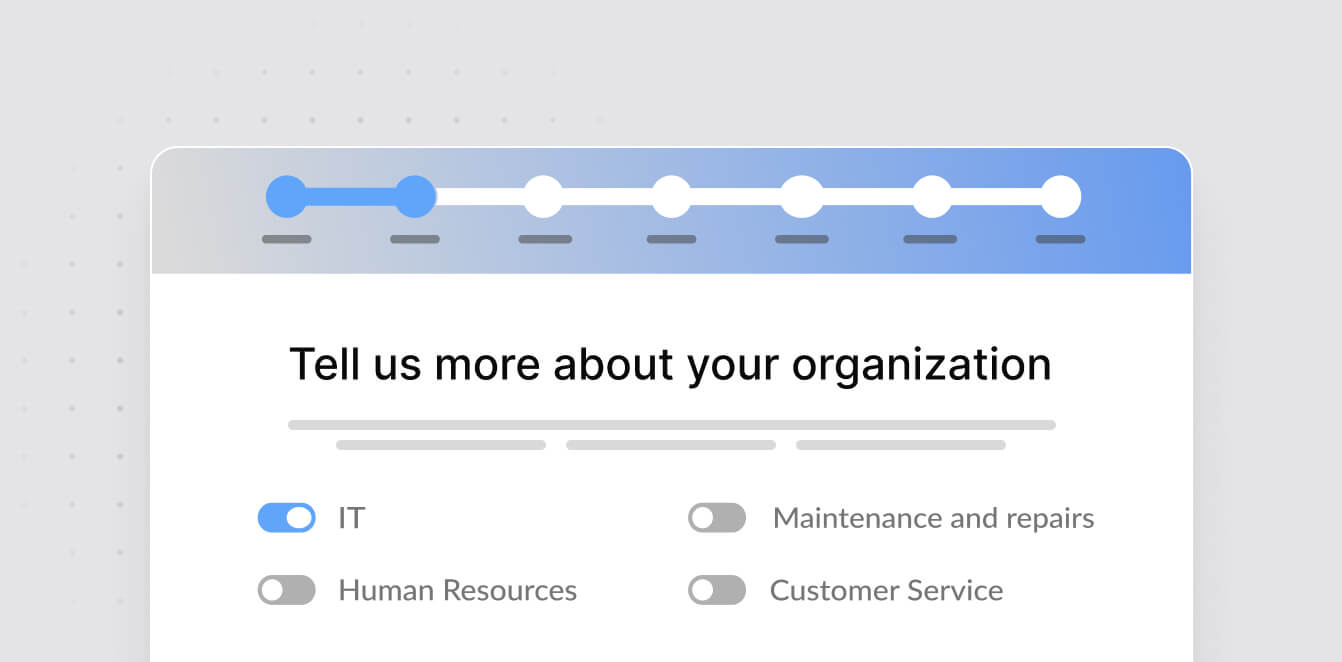
Task: Click the blue progress segment between steps
Action: click(x=351, y=197)
